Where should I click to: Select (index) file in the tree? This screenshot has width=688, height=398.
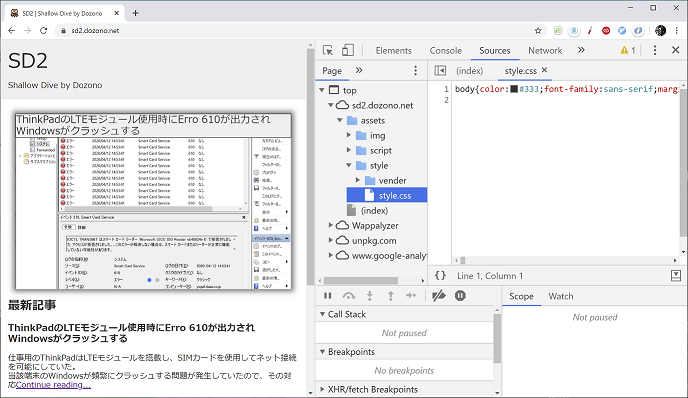pos(374,211)
